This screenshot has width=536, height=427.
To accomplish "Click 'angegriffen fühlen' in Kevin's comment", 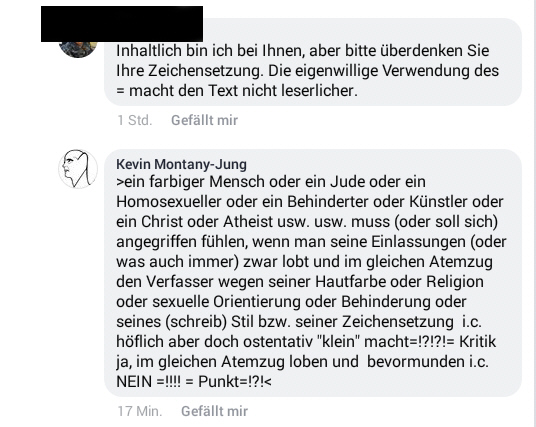I will pyautogui.click(x=182, y=242).
